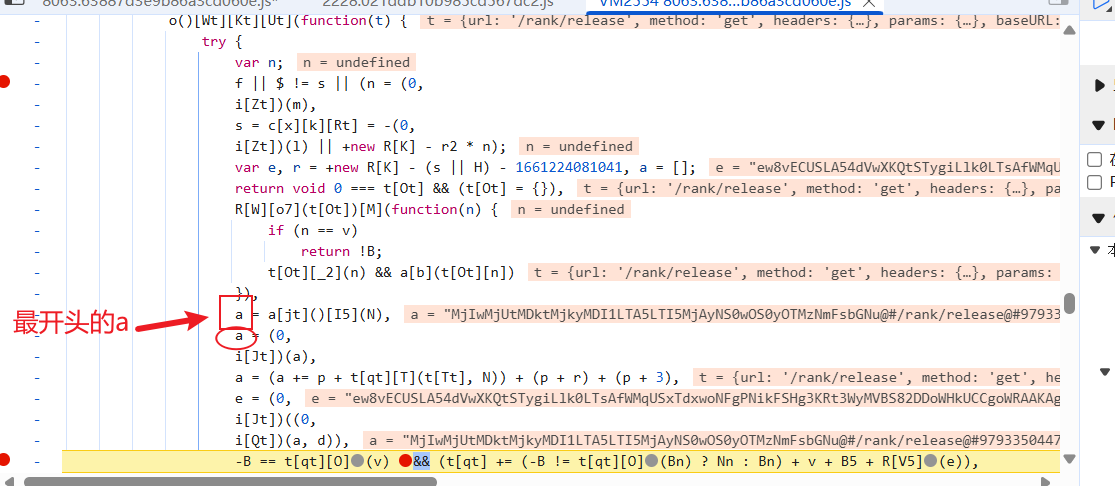The height and width of the screenshot is (486, 1115).
Task: Click the 'i[Qt])(a, d)),' code
Action: click(293, 440)
